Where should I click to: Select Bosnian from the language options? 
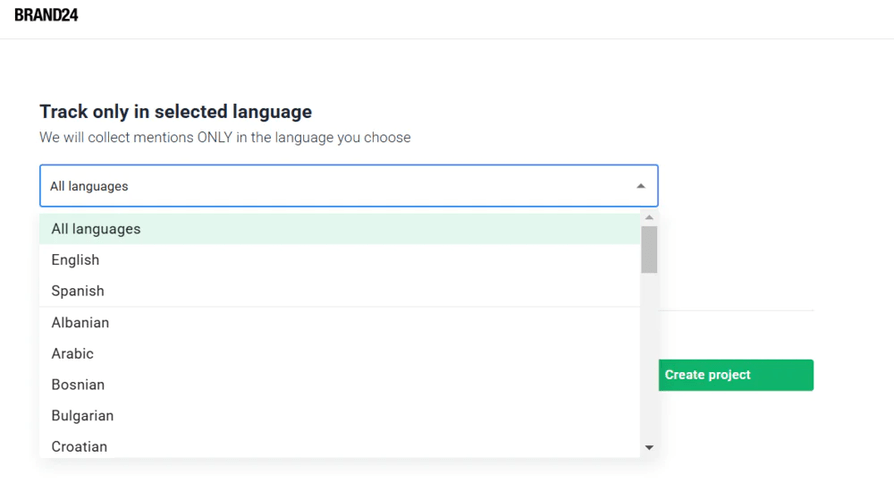pos(78,385)
